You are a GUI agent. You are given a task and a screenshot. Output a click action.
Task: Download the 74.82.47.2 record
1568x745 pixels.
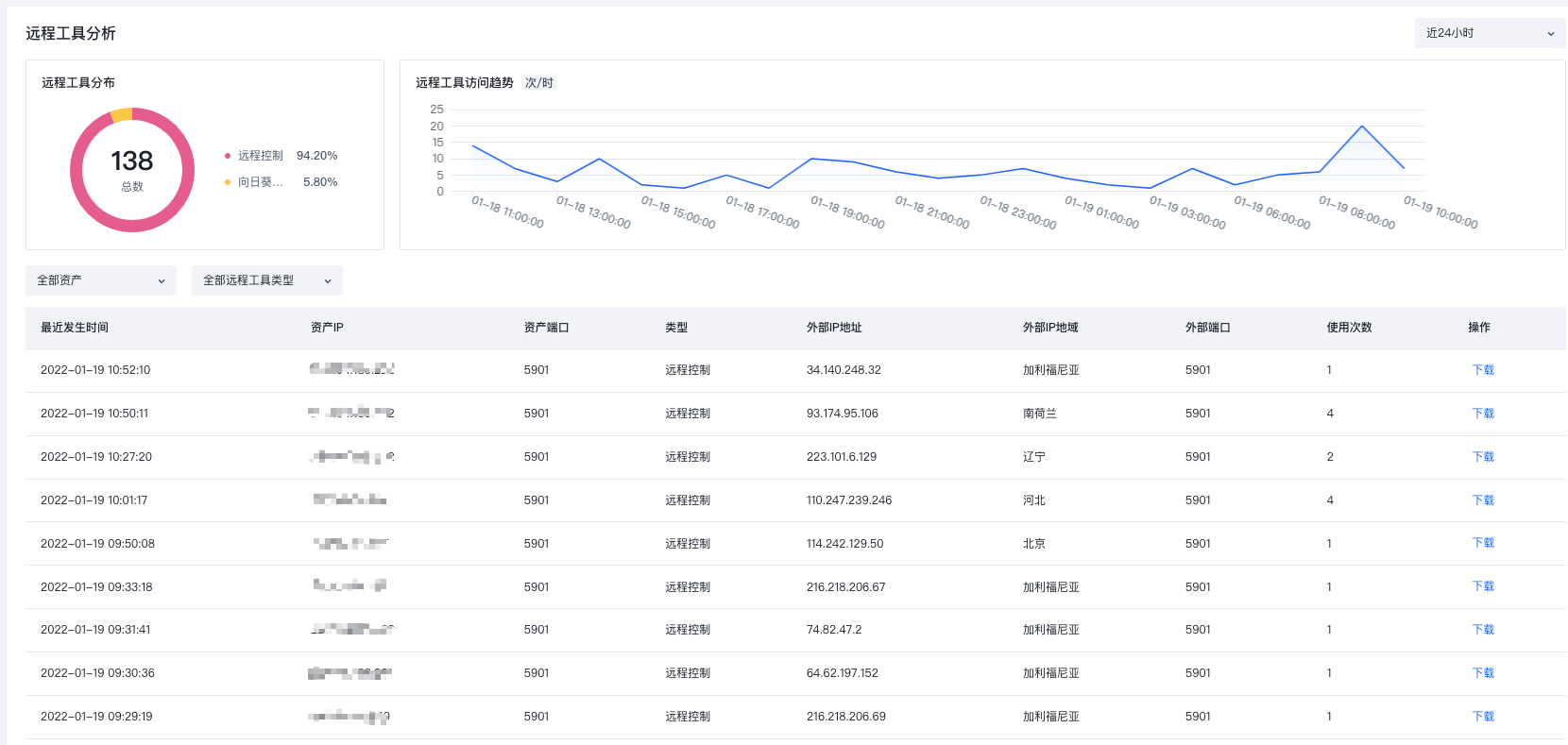click(x=1483, y=630)
